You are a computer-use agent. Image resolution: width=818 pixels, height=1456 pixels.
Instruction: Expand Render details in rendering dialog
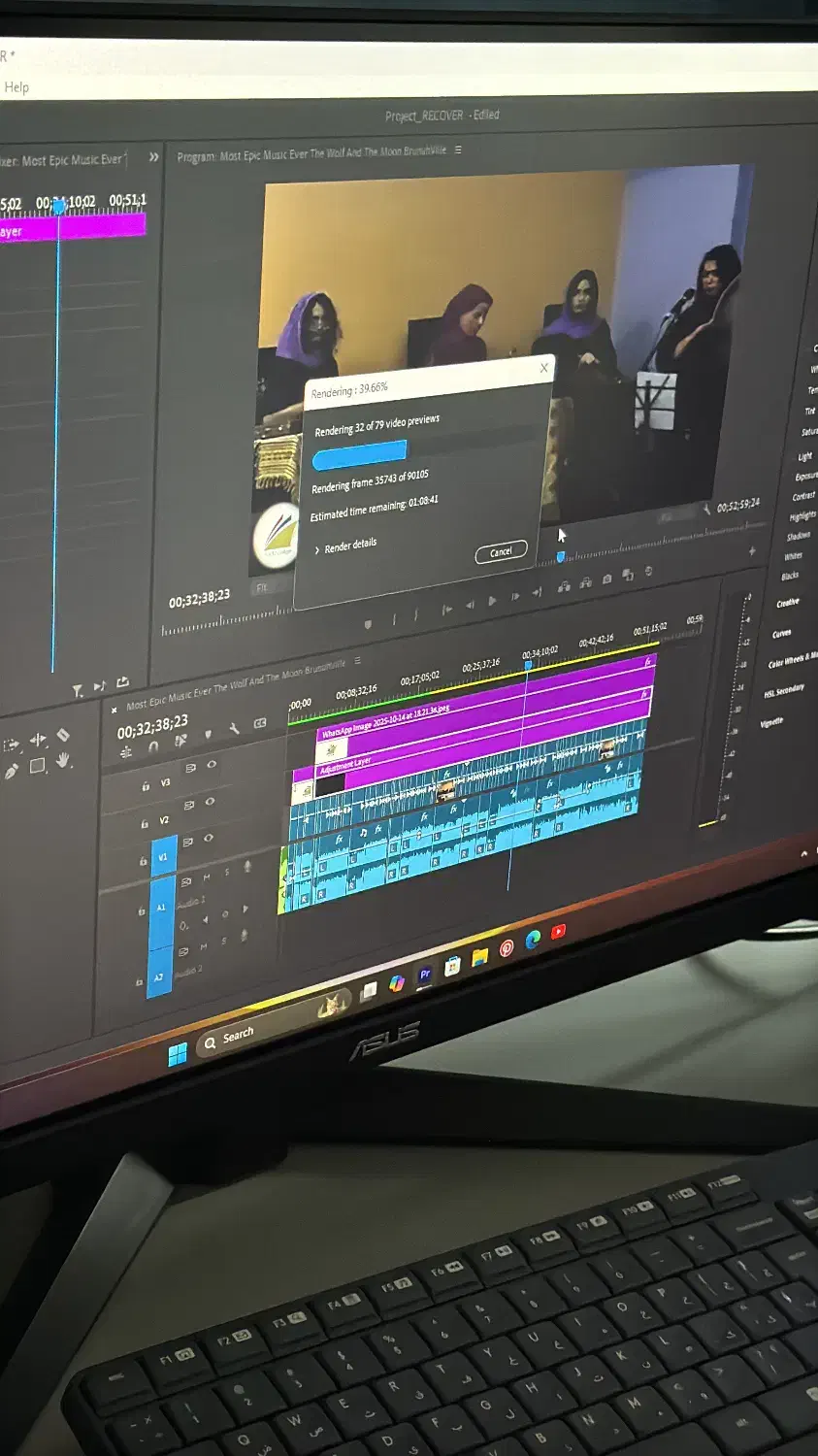click(345, 546)
